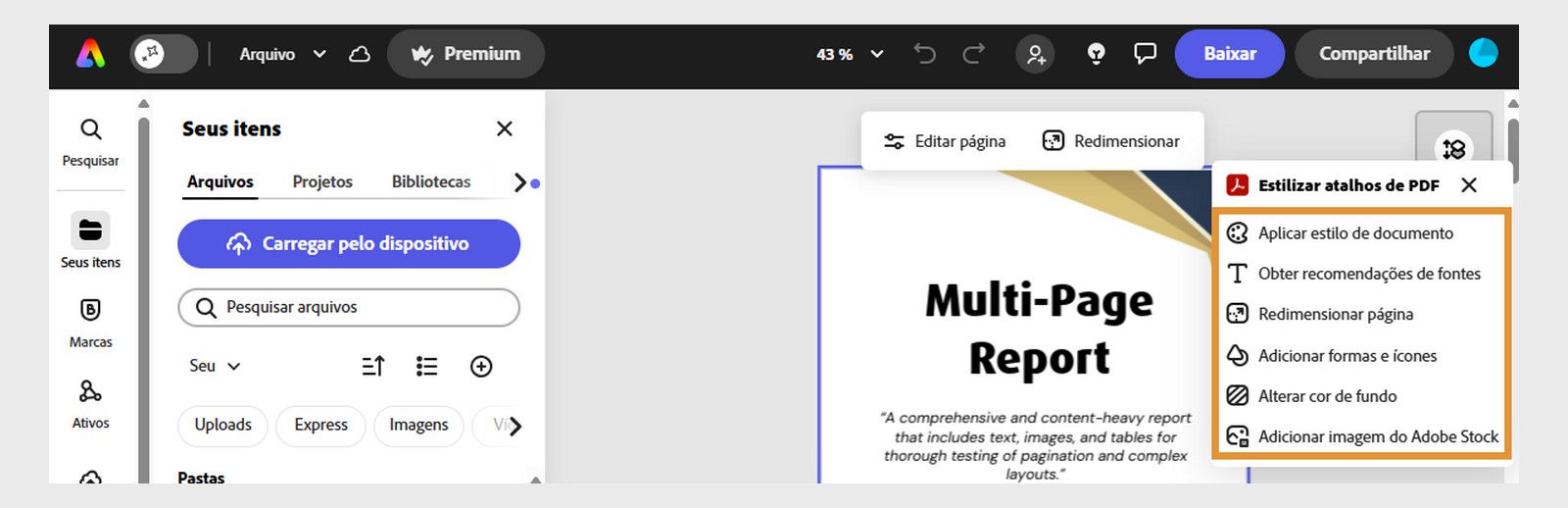Click the Adobe Express home logo
The width and height of the screenshot is (1568, 508).
click(x=90, y=54)
